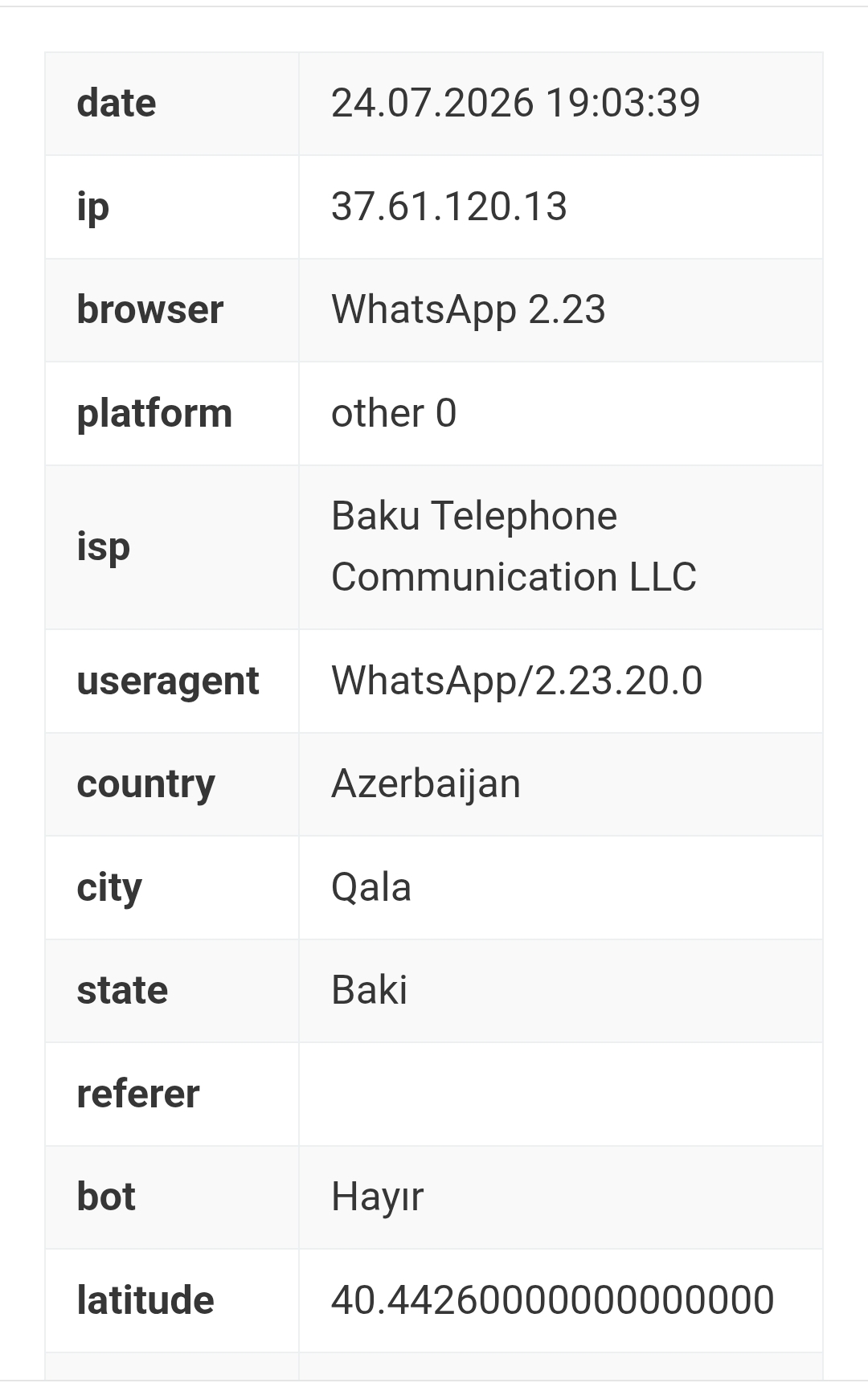Image resolution: width=868 pixels, height=1383 pixels.
Task: Click the latitude value 40.4426
Action: [x=552, y=1300]
